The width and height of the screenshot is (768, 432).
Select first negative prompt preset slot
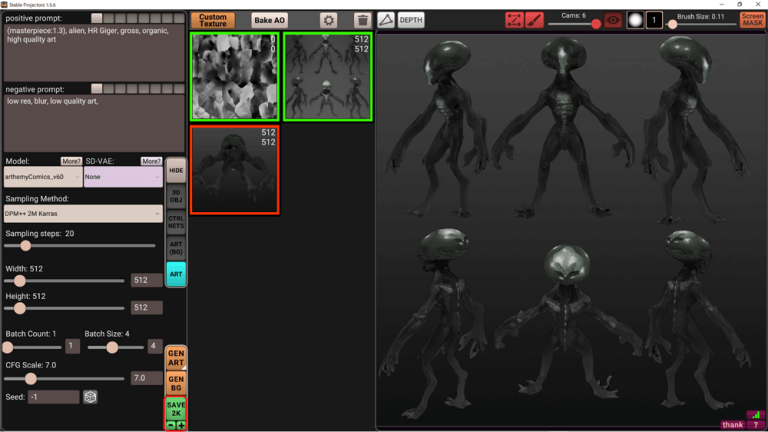pyautogui.click(x=96, y=89)
